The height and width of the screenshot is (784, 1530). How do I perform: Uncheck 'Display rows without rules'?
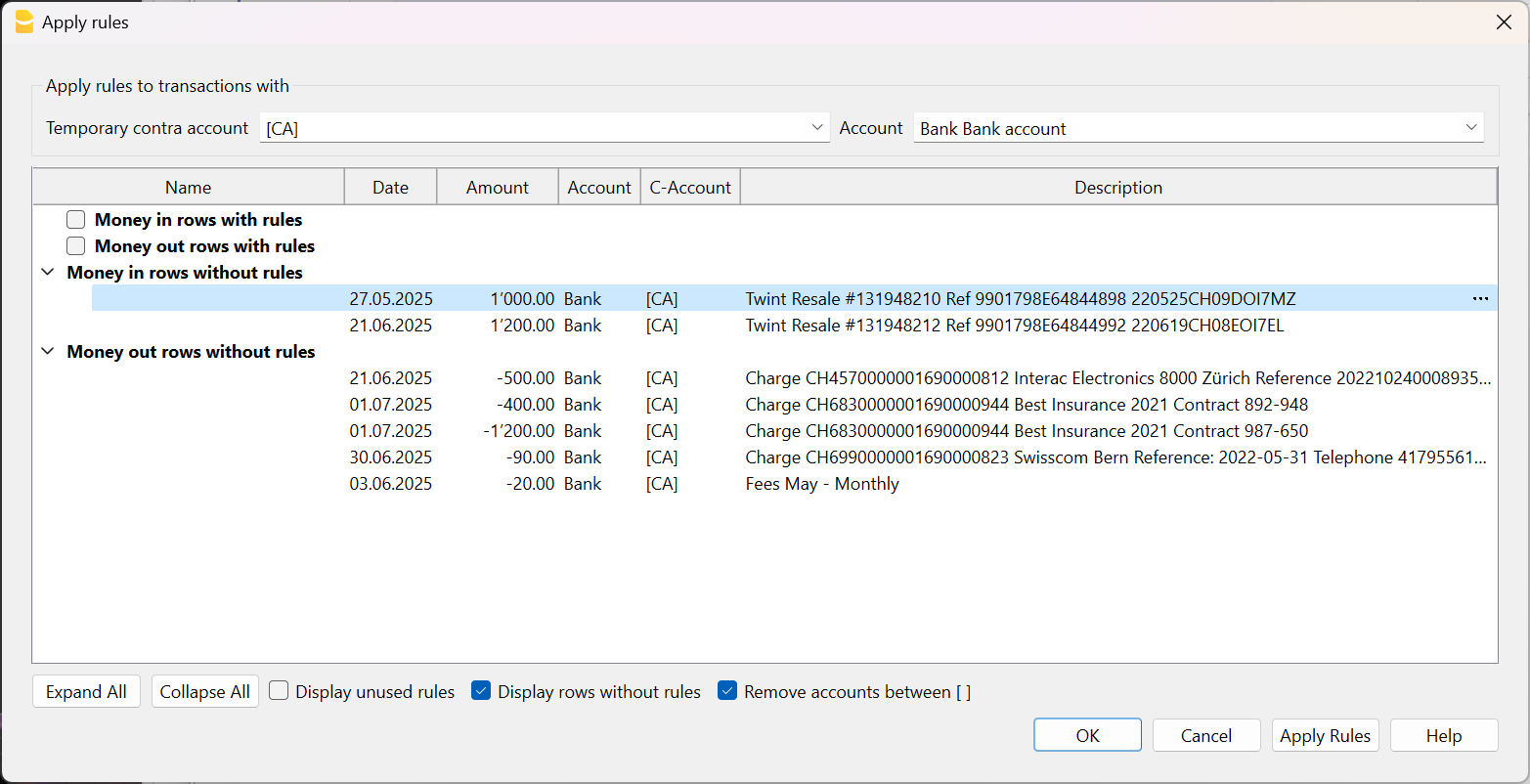[x=481, y=691]
